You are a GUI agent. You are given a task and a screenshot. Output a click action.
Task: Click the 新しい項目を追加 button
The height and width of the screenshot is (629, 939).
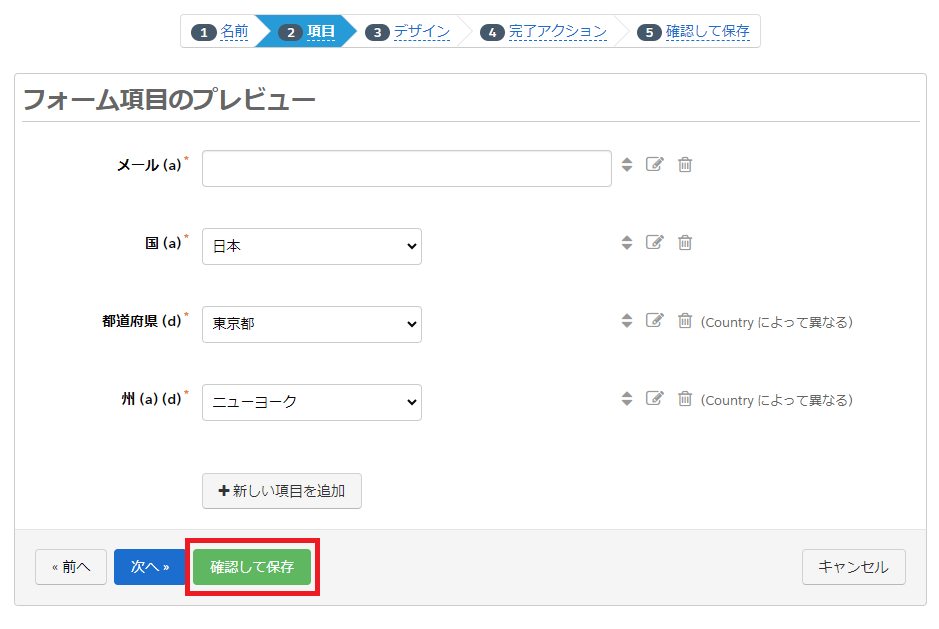point(282,491)
